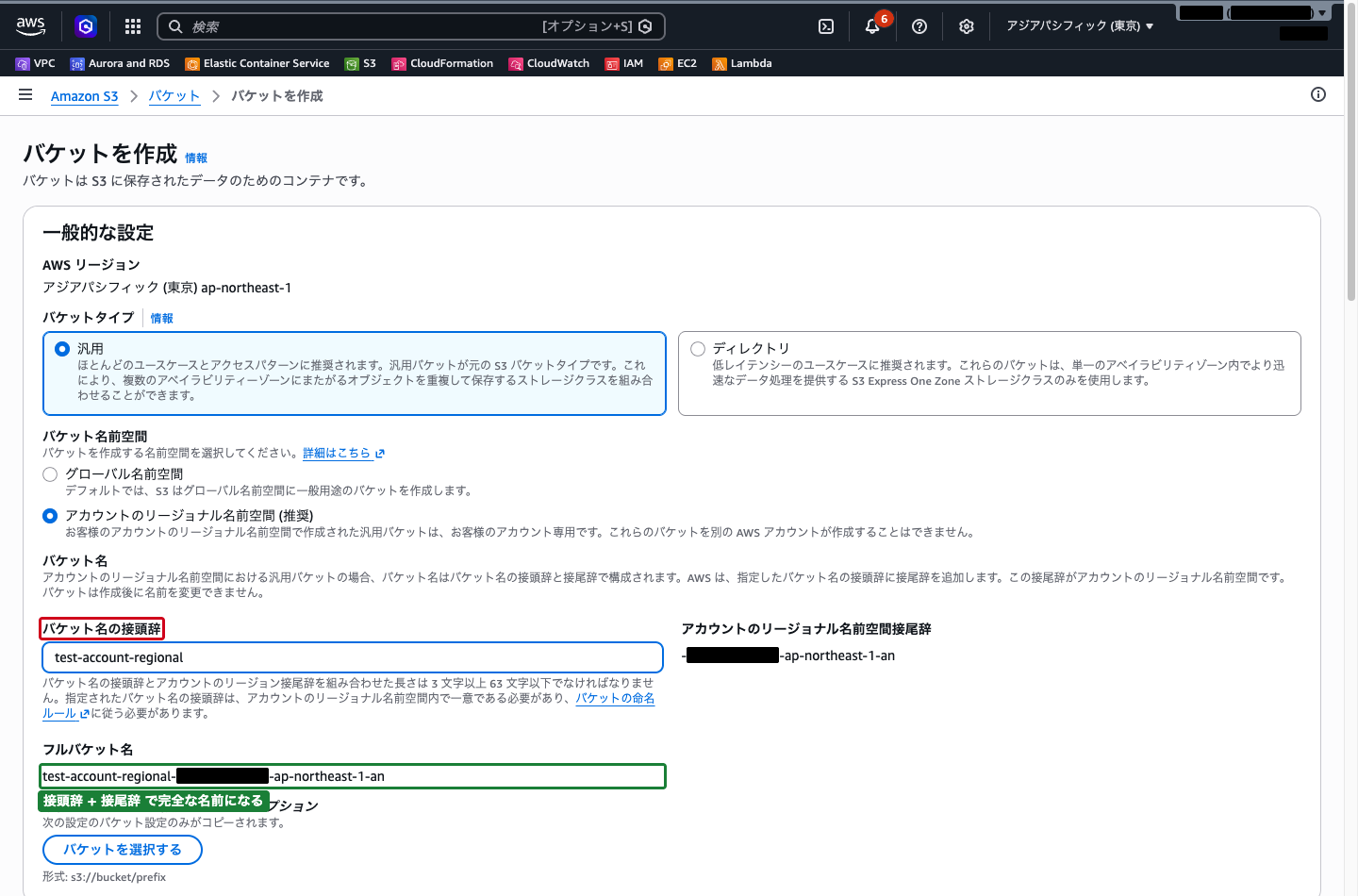
Task: Go to バケット breadcrumb link
Action: pos(174,96)
